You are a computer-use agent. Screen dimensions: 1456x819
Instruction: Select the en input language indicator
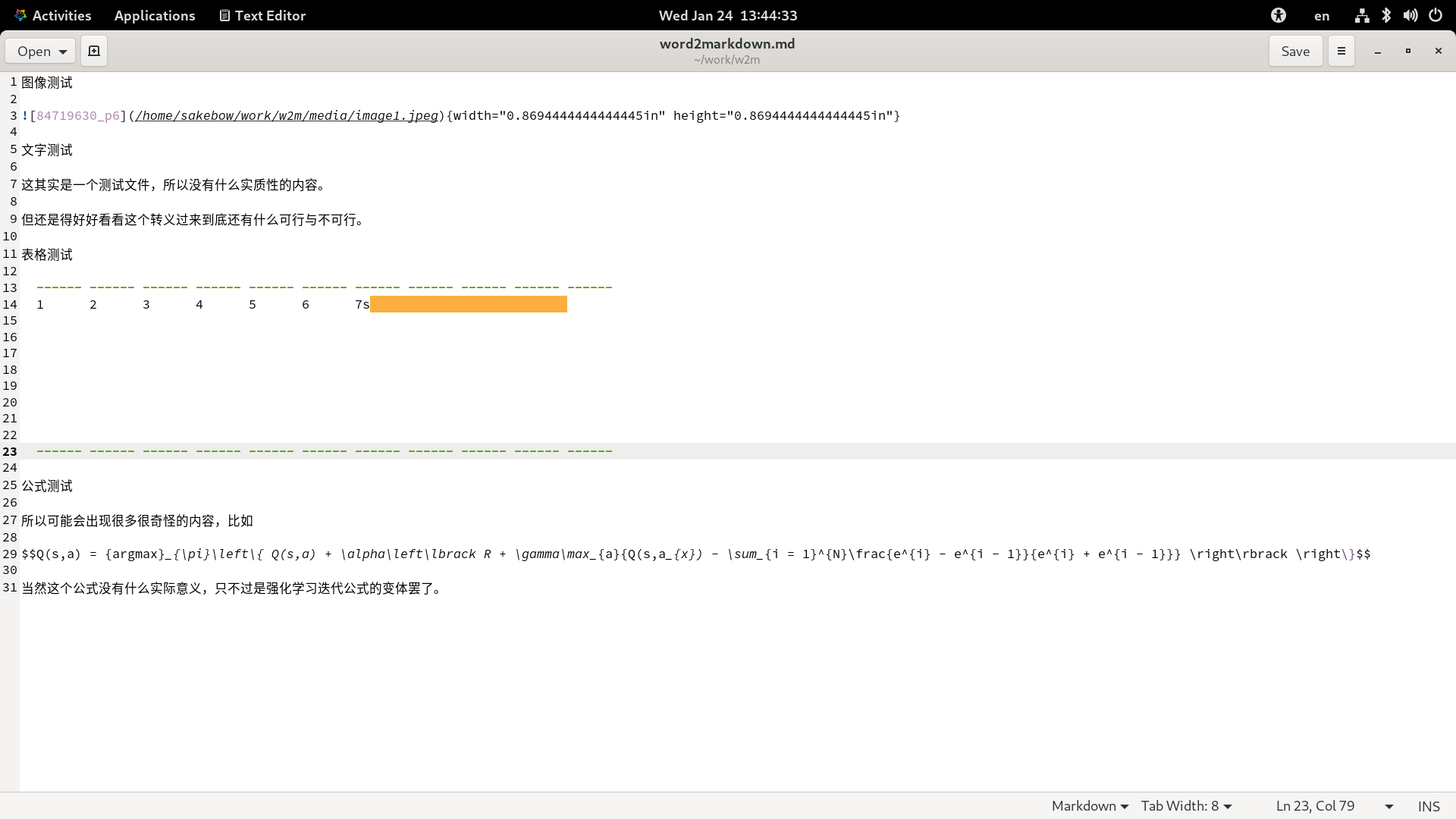tap(1322, 15)
